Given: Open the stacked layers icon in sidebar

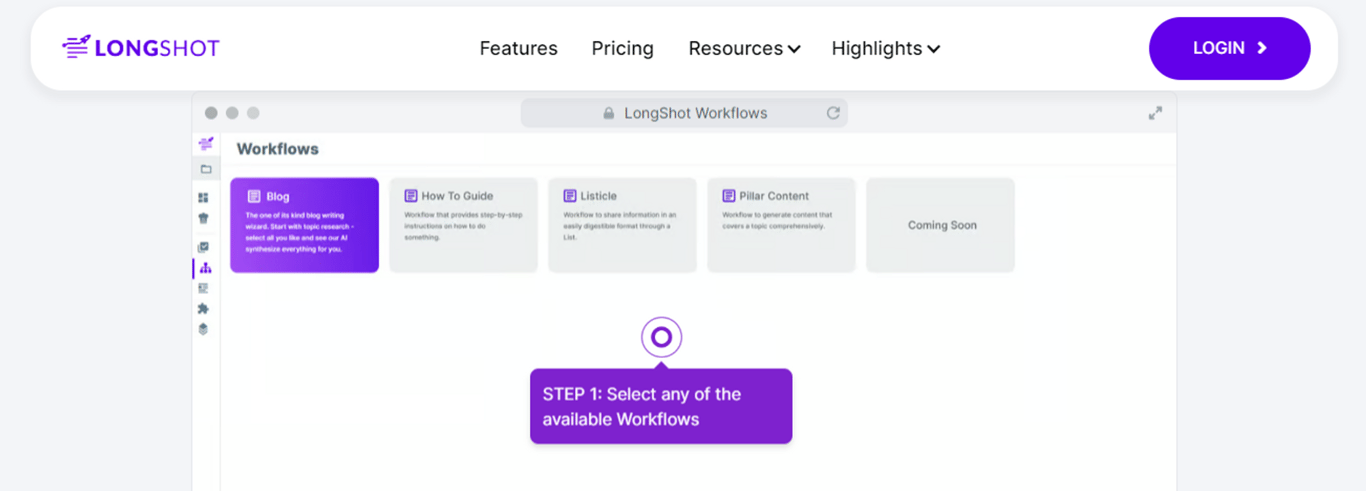Looking at the screenshot, I should [x=204, y=329].
